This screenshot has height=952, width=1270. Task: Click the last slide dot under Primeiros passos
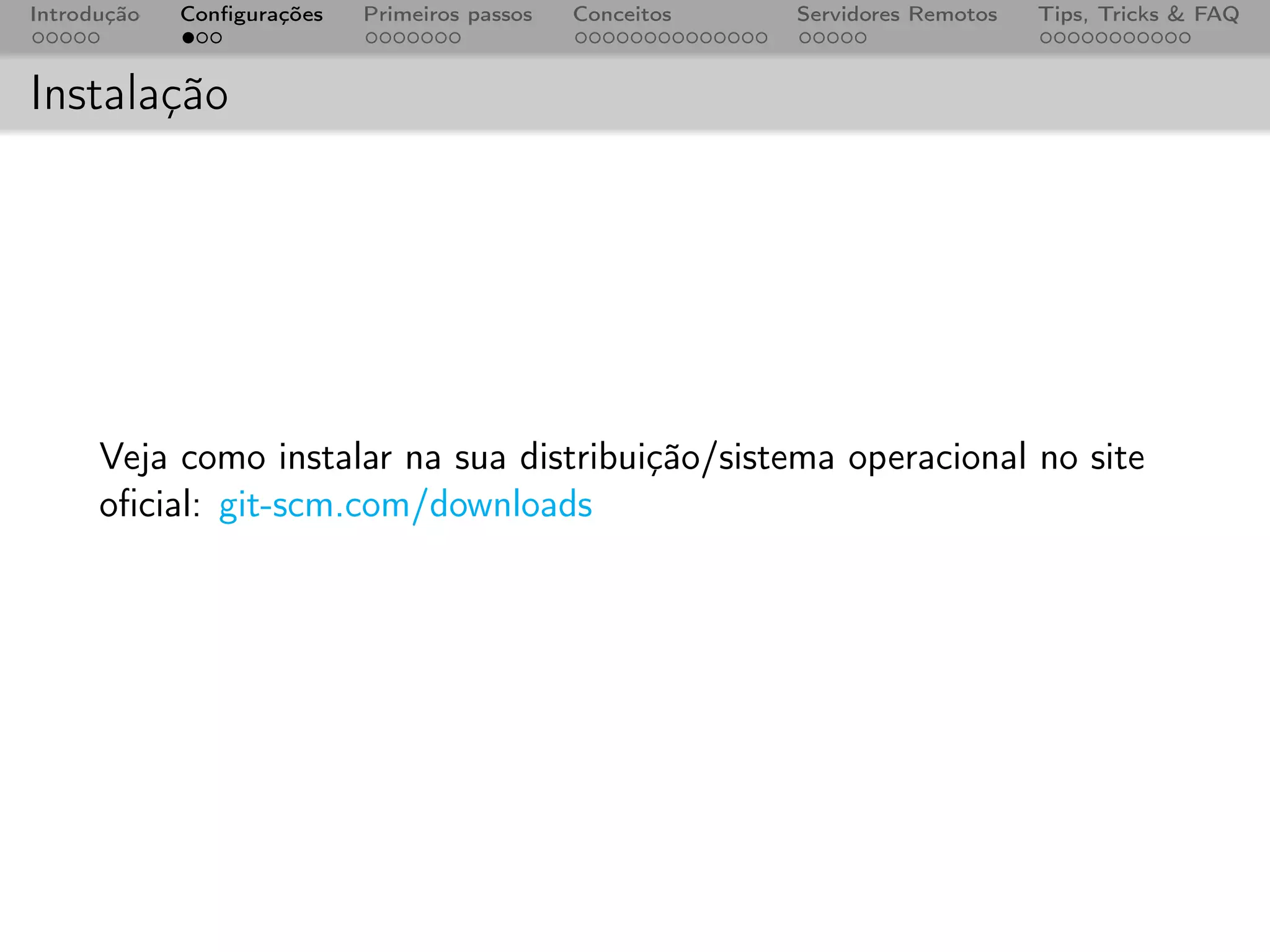[x=455, y=38]
